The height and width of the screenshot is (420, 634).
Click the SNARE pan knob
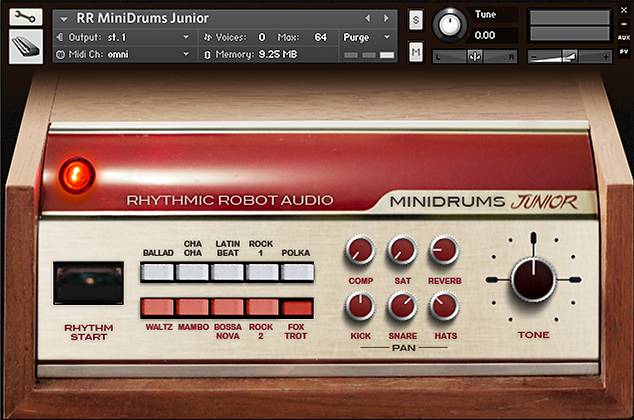click(x=402, y=306)
